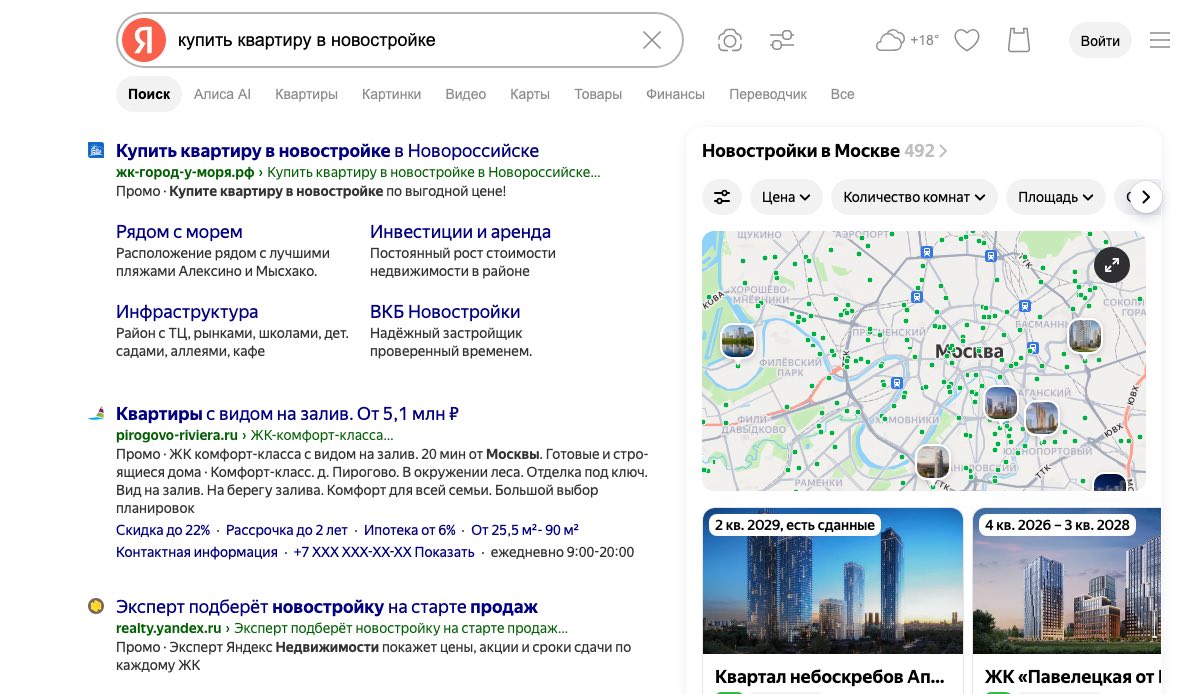Open search settings sliders icon

782,40
